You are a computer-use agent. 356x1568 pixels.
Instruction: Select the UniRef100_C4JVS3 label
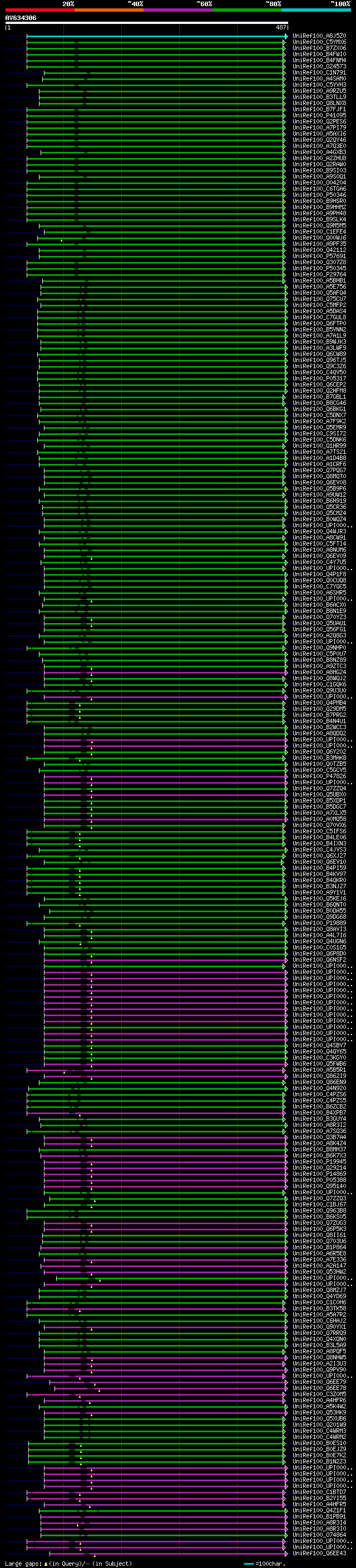coord(319,850)
